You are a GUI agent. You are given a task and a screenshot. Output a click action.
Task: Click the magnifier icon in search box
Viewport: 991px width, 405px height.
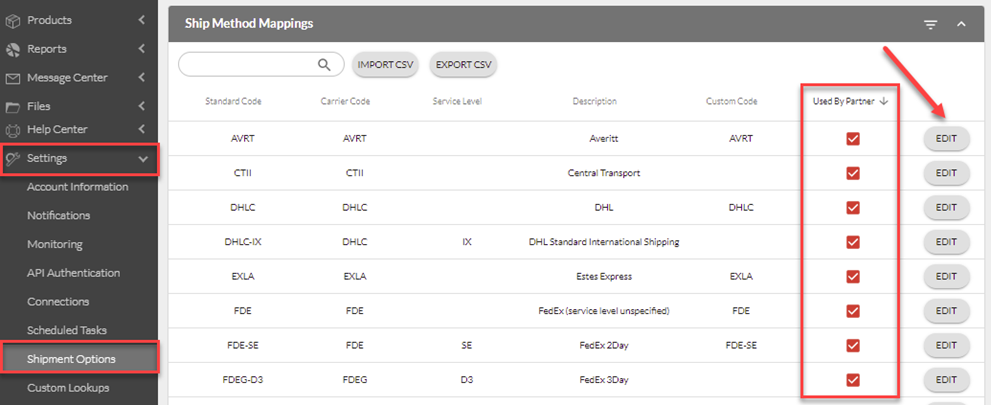pos(324,64)
